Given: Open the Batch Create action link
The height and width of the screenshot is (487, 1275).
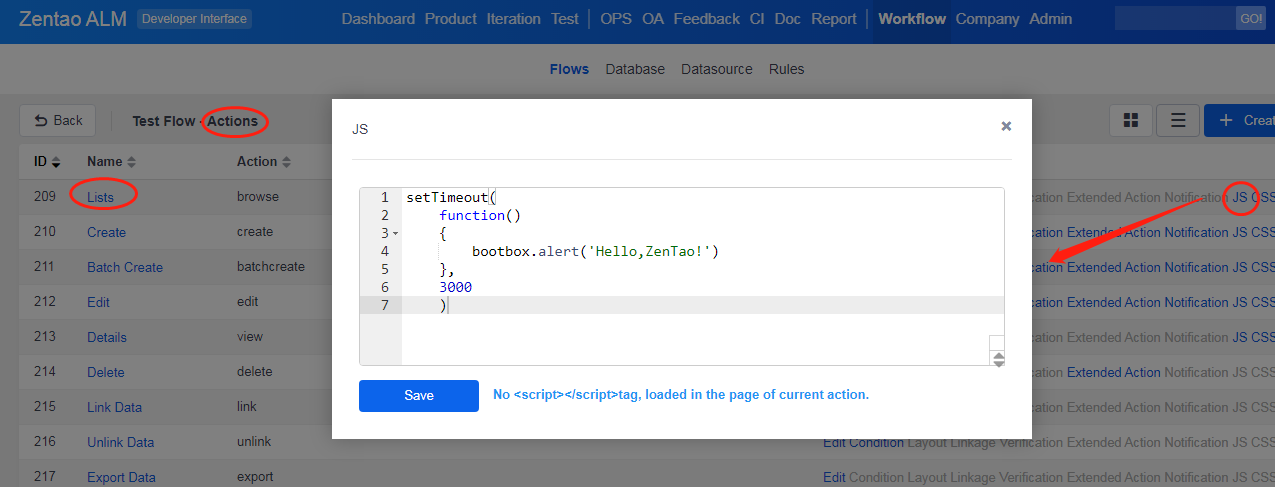Looking at the screenshot, I should pyautogui.click(x=125, y=267).
